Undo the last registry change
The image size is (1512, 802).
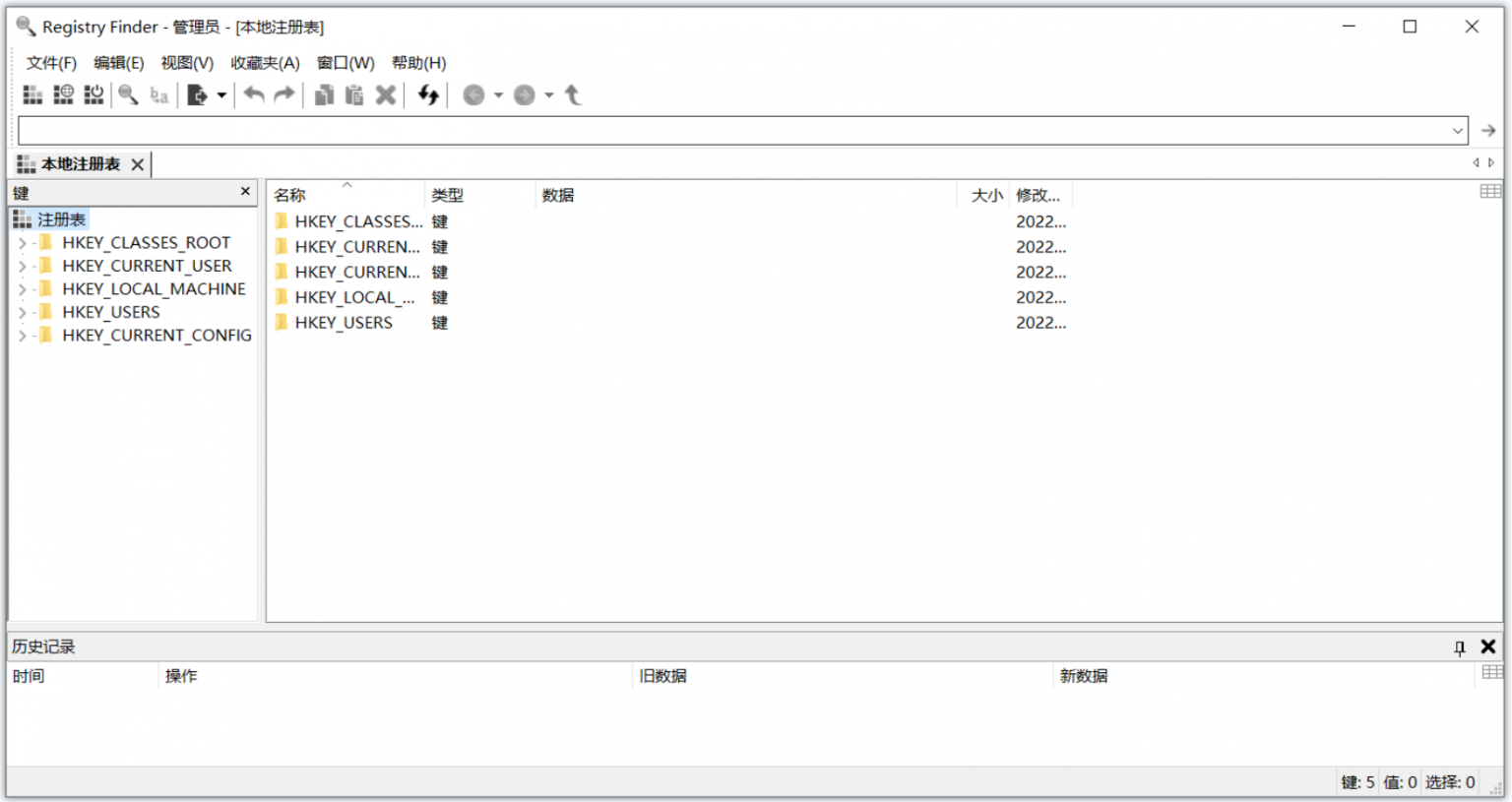(x=253, y=94)
